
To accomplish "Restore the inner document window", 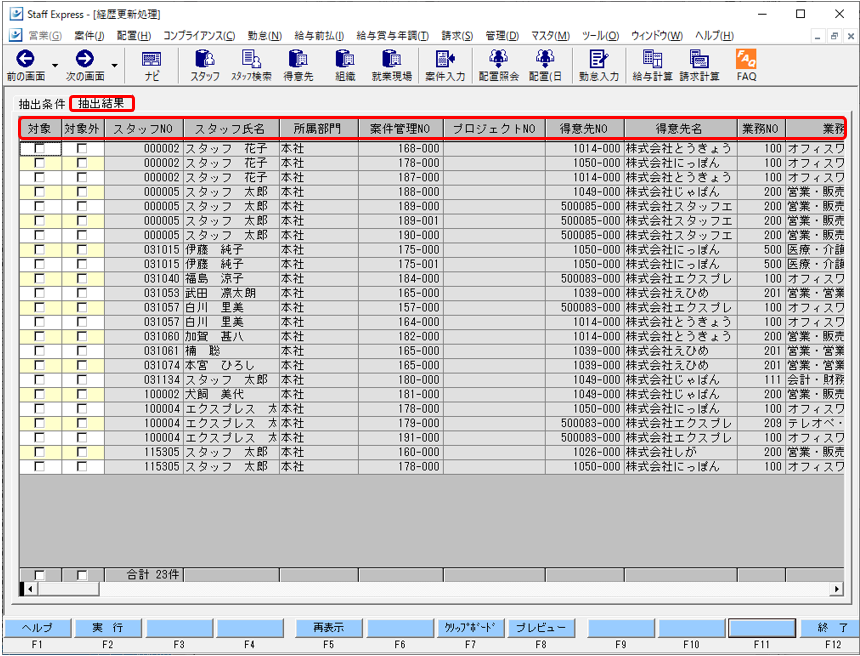I will [x=834, y=36].
